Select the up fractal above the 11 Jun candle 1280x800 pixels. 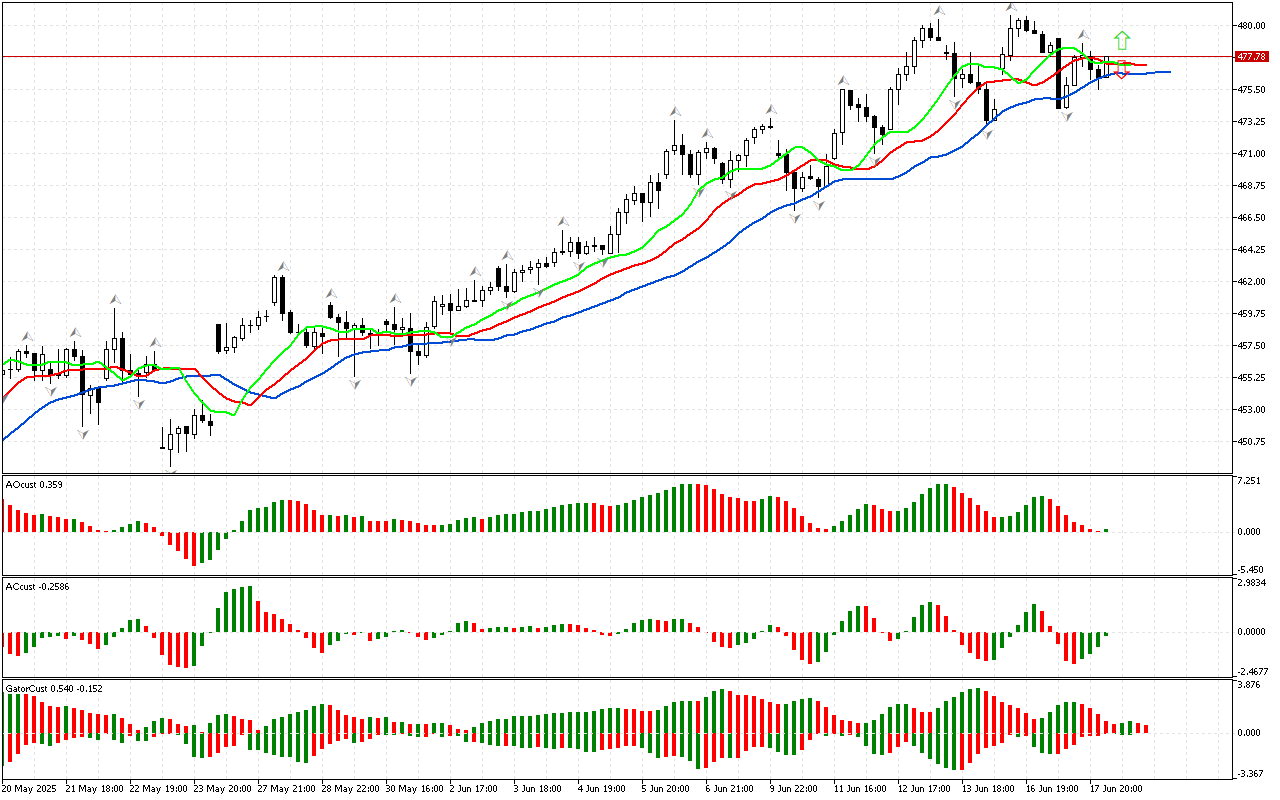(844, 79)
